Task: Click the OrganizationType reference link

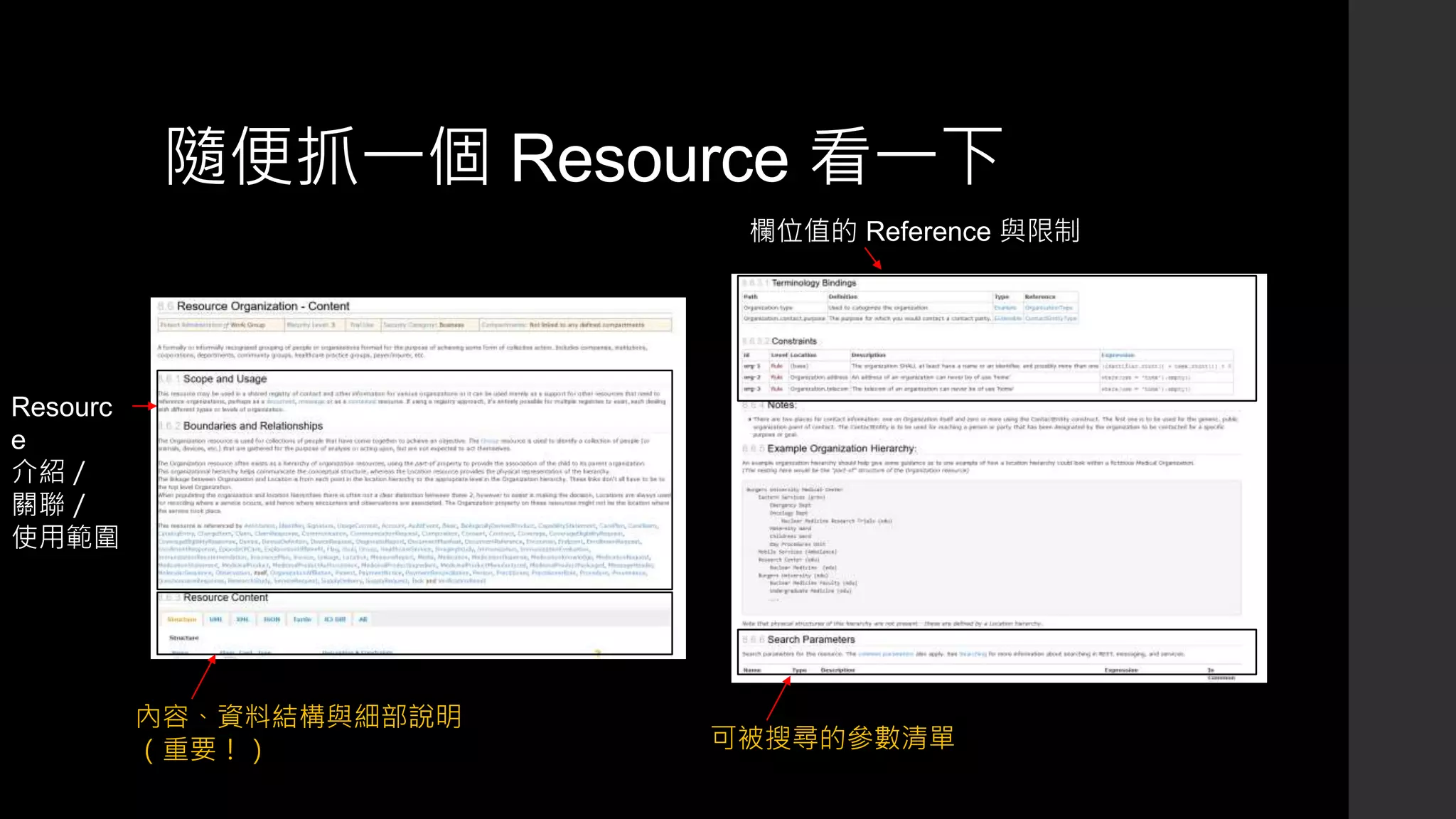Action: [x=1049, y=308]
